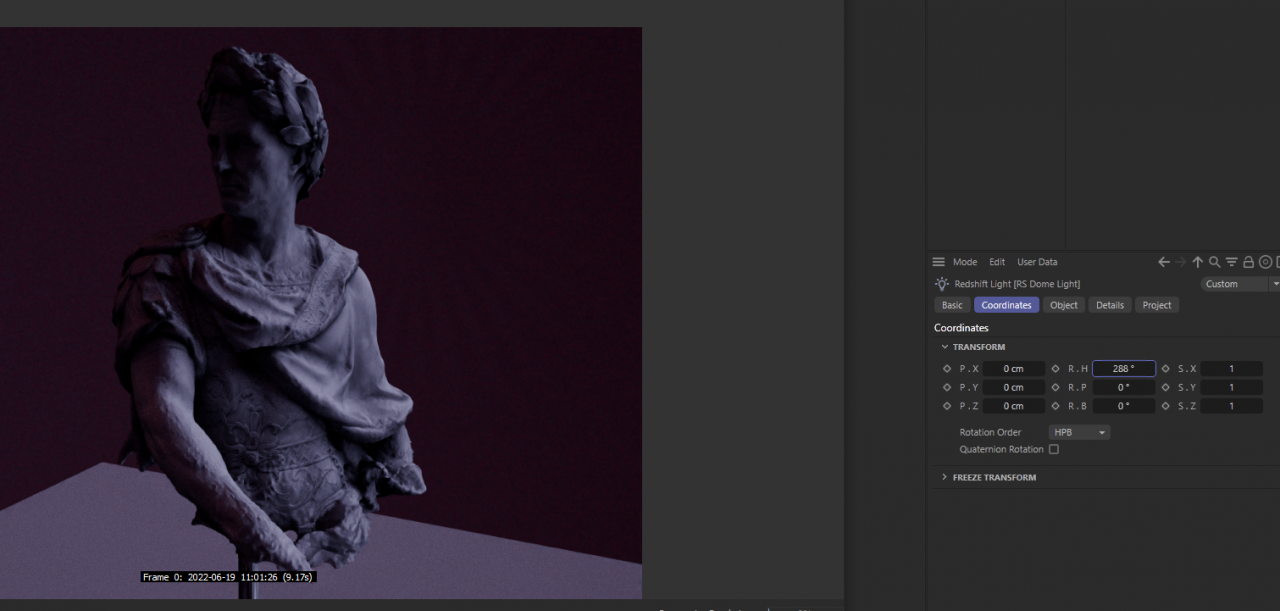Enable the Quaternion Rotation checkbox
1280x611 pixels.
click(1054, 450)
